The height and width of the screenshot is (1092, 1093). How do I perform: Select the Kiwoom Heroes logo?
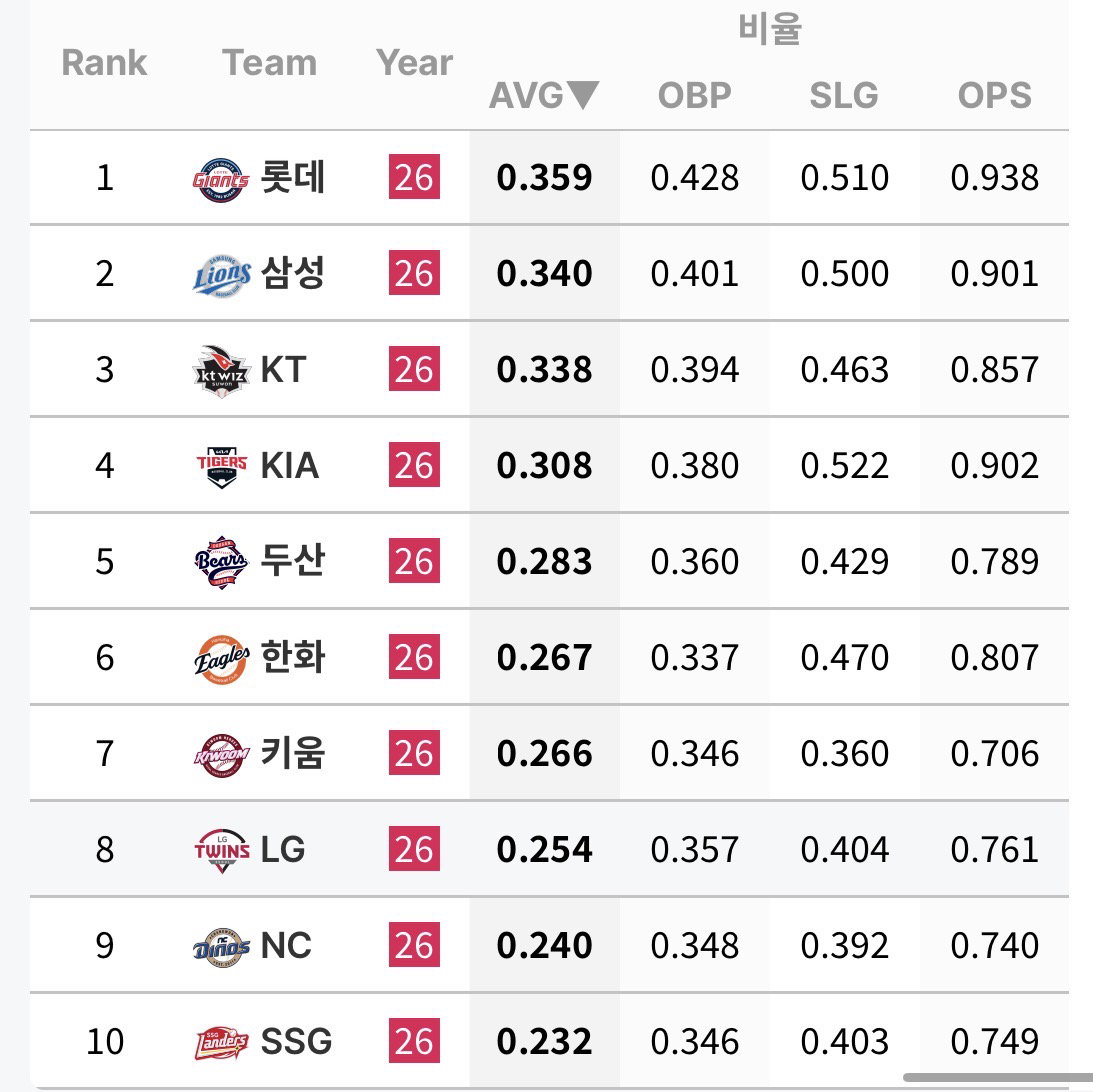221,755
